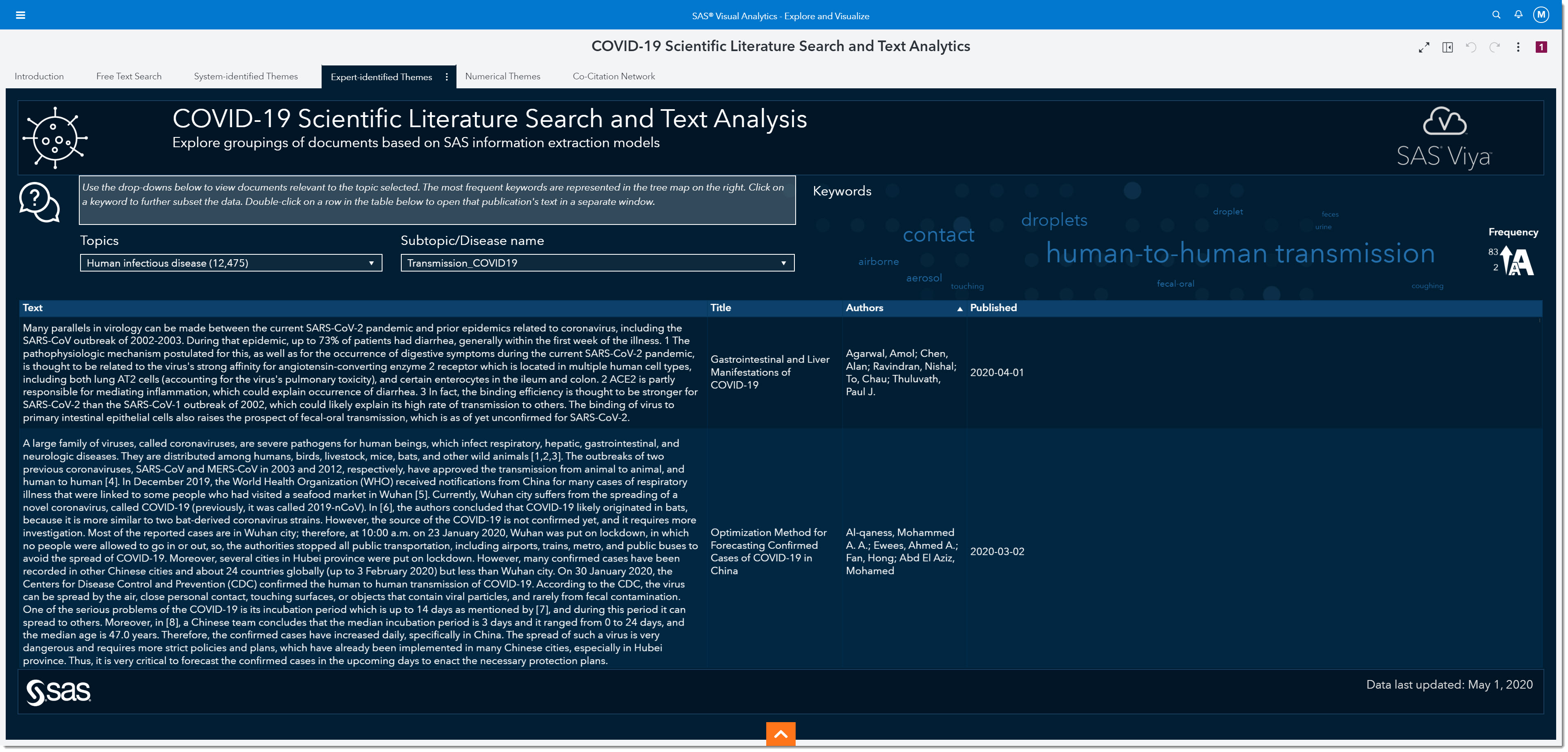Screen dimensions: 1568x752
Task: Open the notifications bell
Action: pyautogui.click(x=1519, y=15)
